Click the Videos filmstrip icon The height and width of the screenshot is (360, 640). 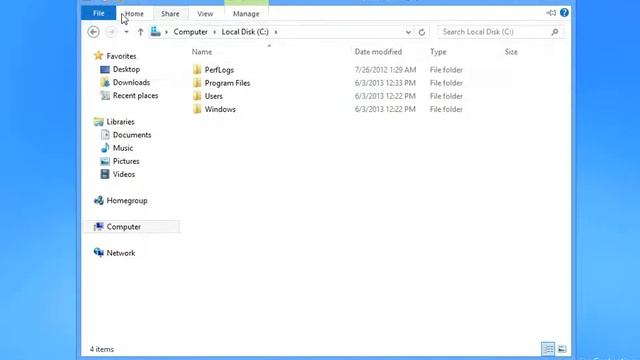105,174
